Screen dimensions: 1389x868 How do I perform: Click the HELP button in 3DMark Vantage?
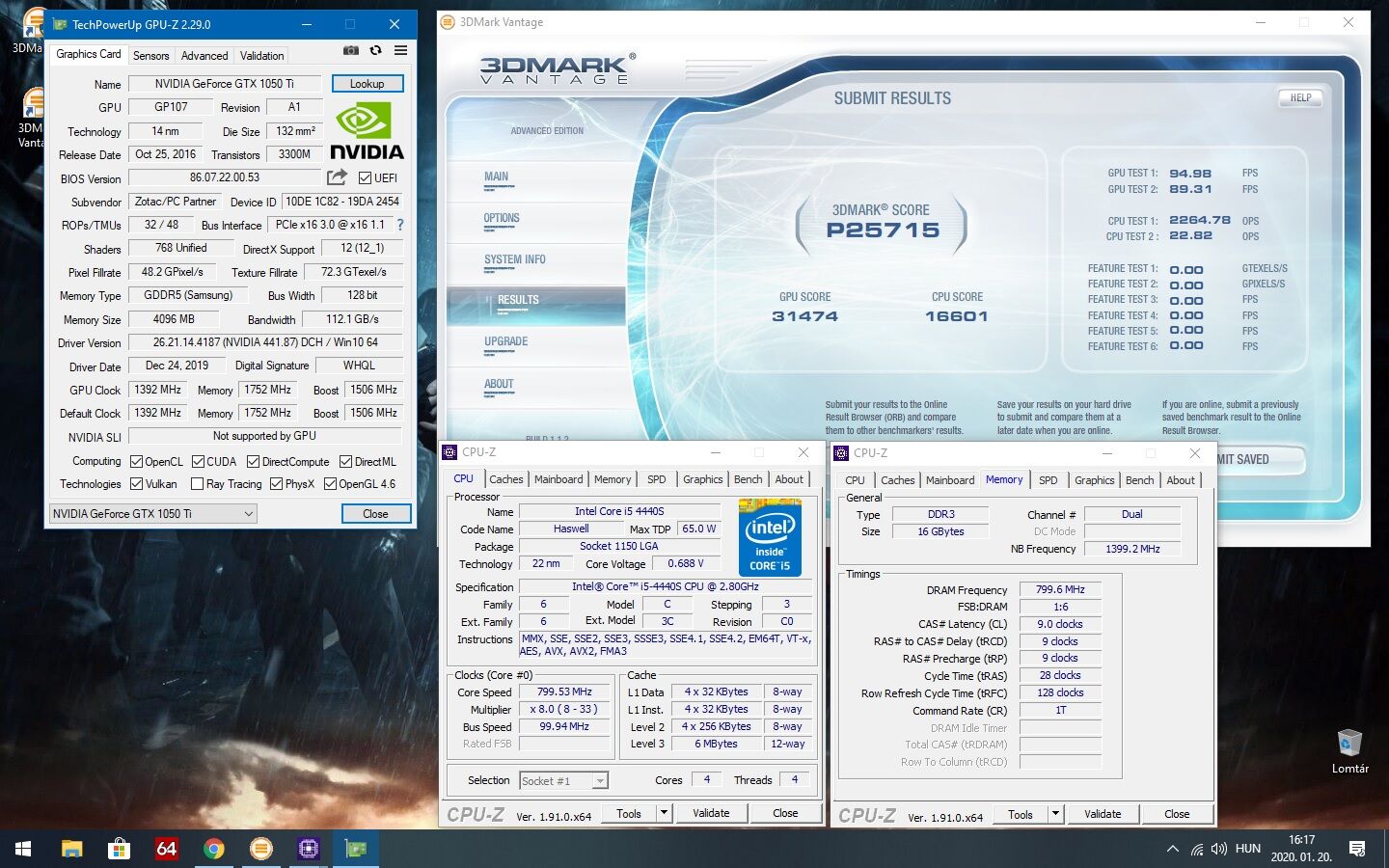point(1300,97)
